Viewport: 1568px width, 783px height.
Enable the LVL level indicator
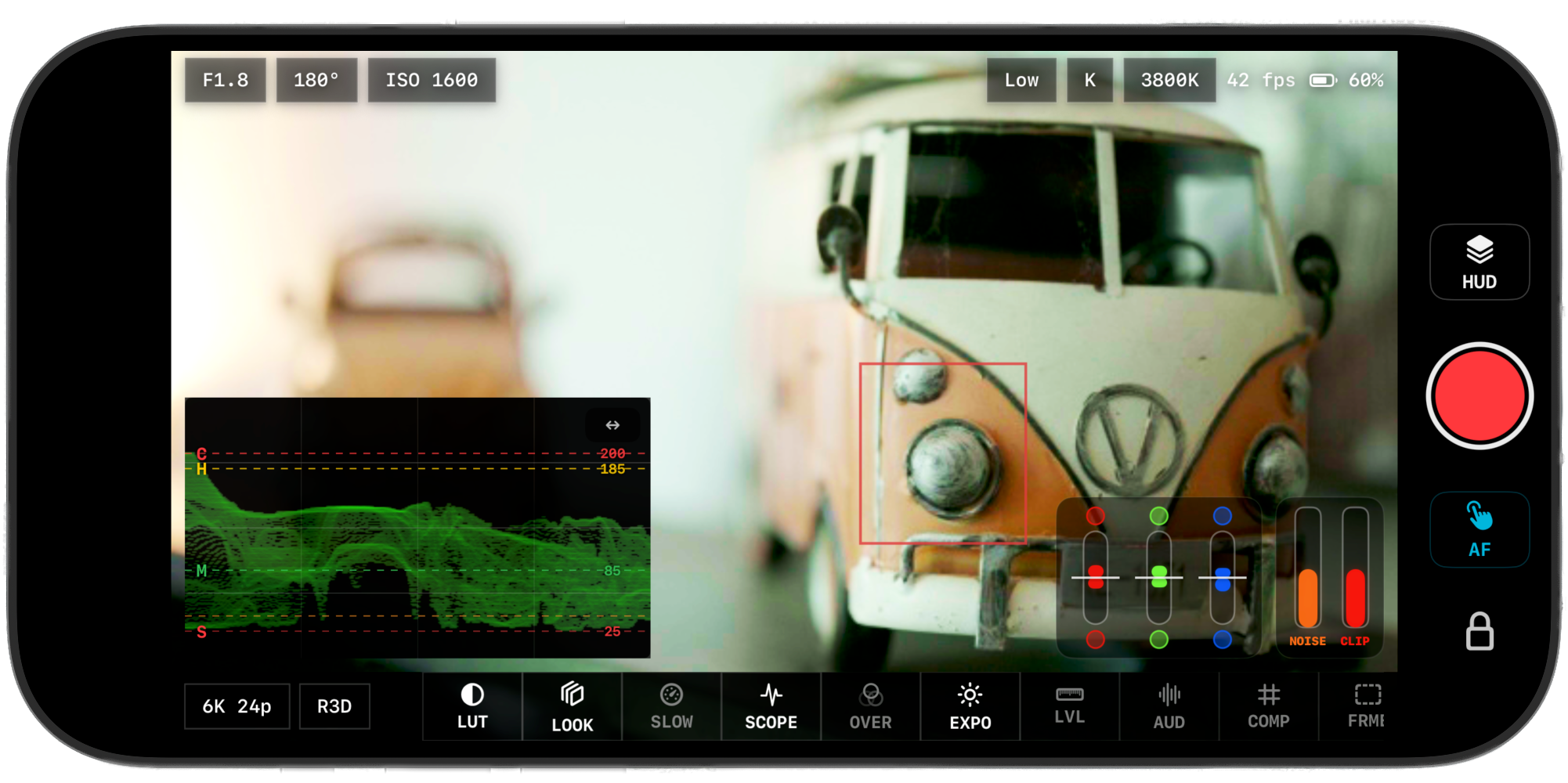[1070, 706]
